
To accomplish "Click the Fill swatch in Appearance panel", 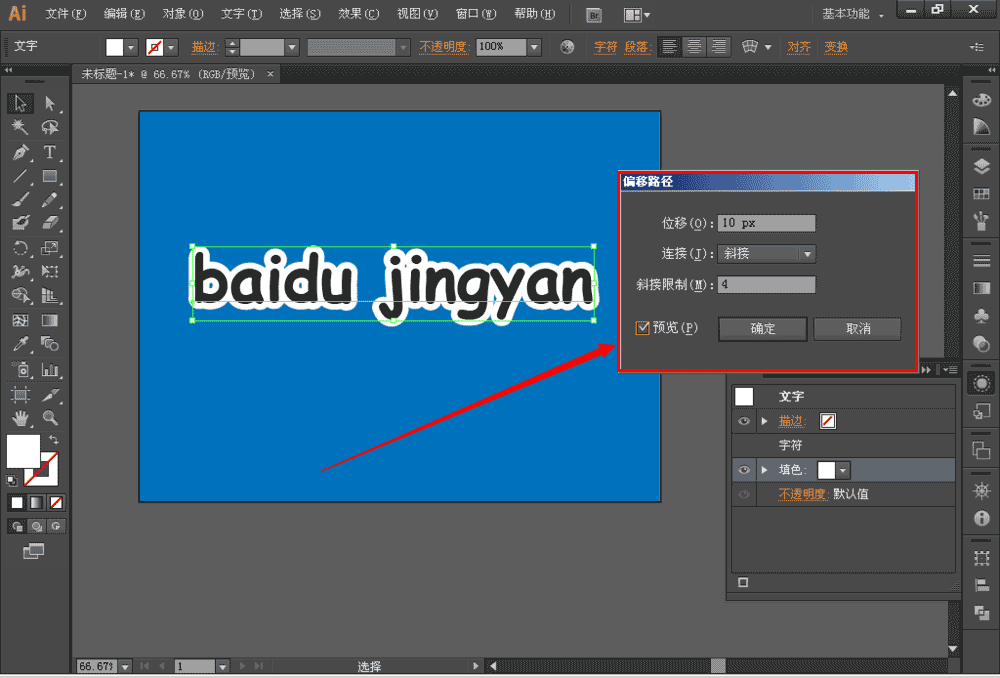I will point(827,470).
